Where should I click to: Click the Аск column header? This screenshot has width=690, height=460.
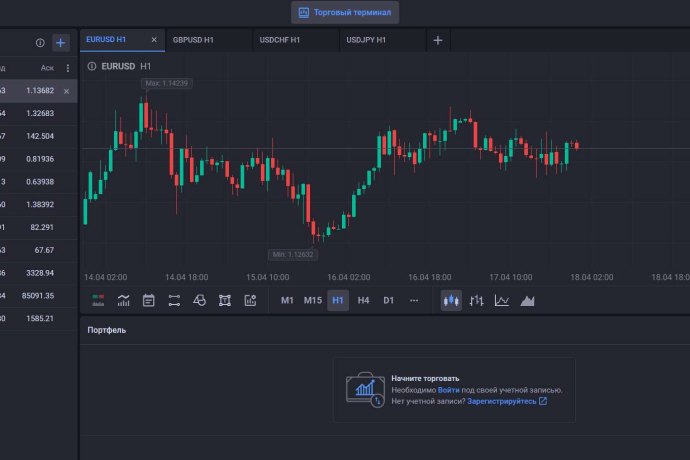point(47,68)
